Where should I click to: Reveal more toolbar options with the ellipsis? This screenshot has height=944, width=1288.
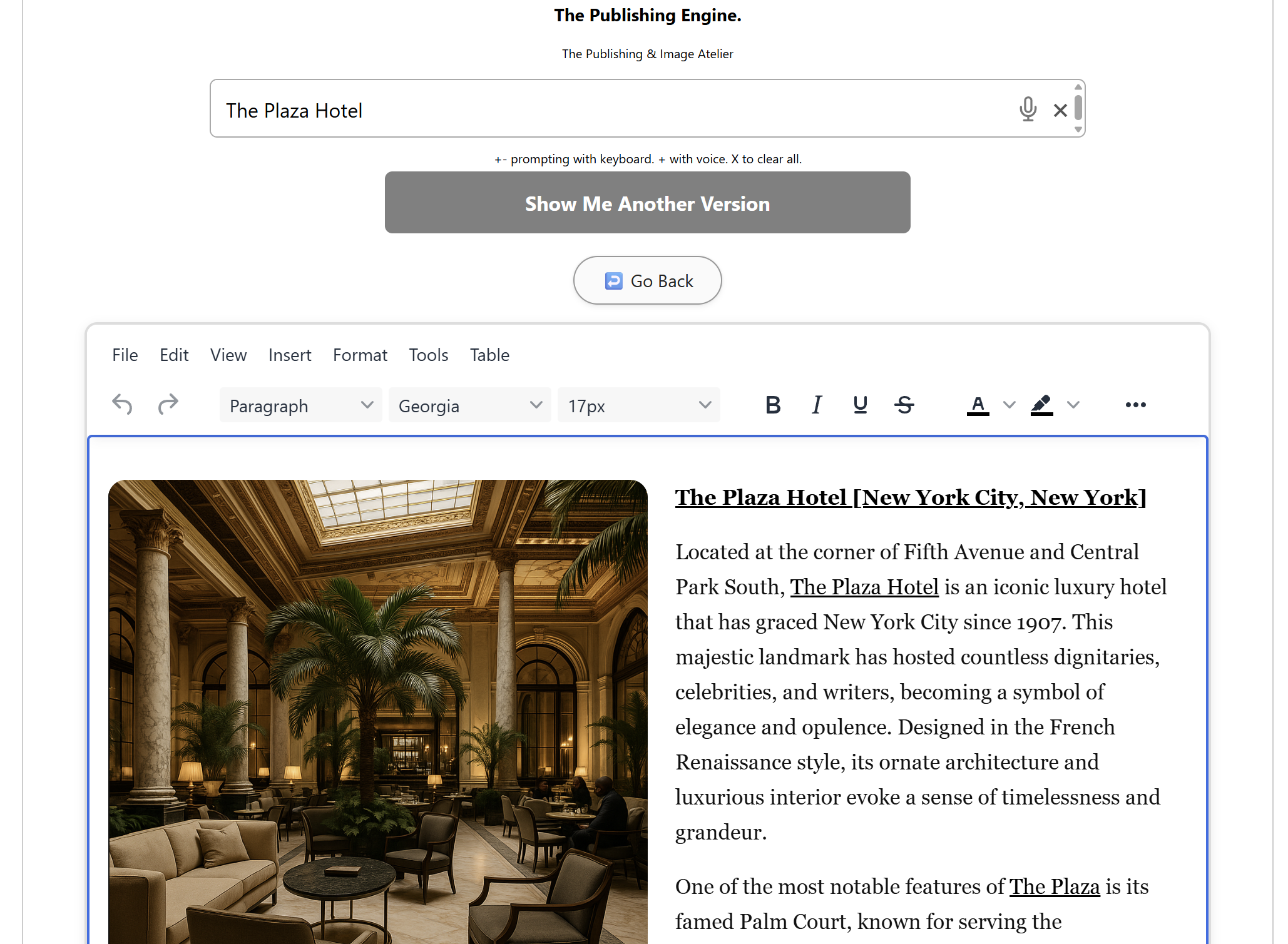point(1135,405)
